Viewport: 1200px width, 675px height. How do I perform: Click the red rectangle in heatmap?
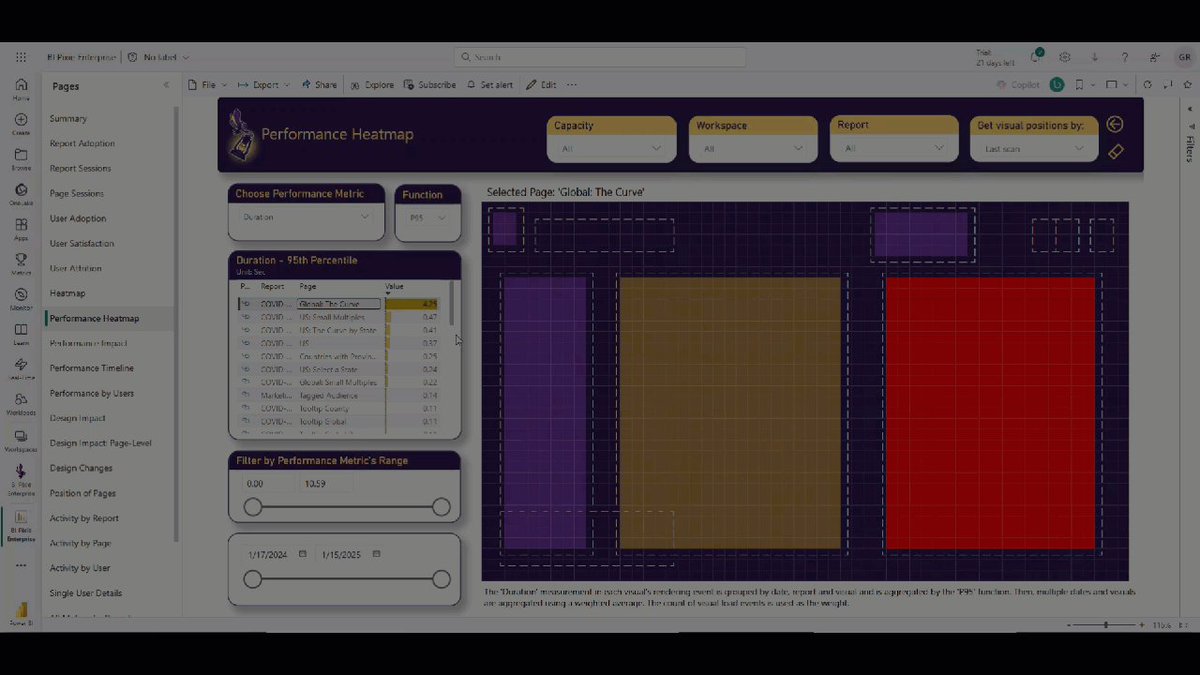(x=991, y=413)
